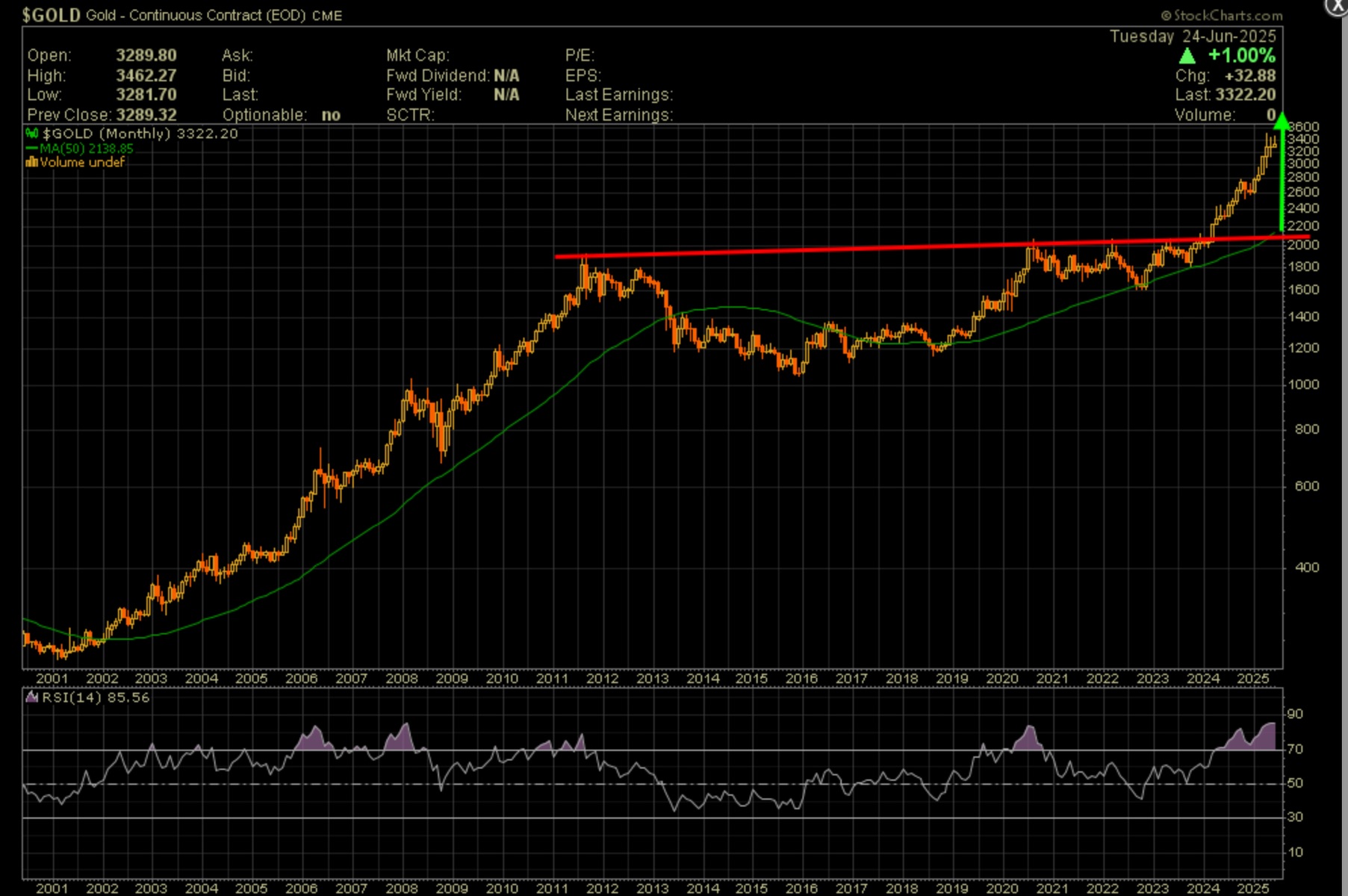The width and height of the screenshot is (1348, 896).
Task: Click the 90 label on the RSI scale
Action: tap(1295, 714)
